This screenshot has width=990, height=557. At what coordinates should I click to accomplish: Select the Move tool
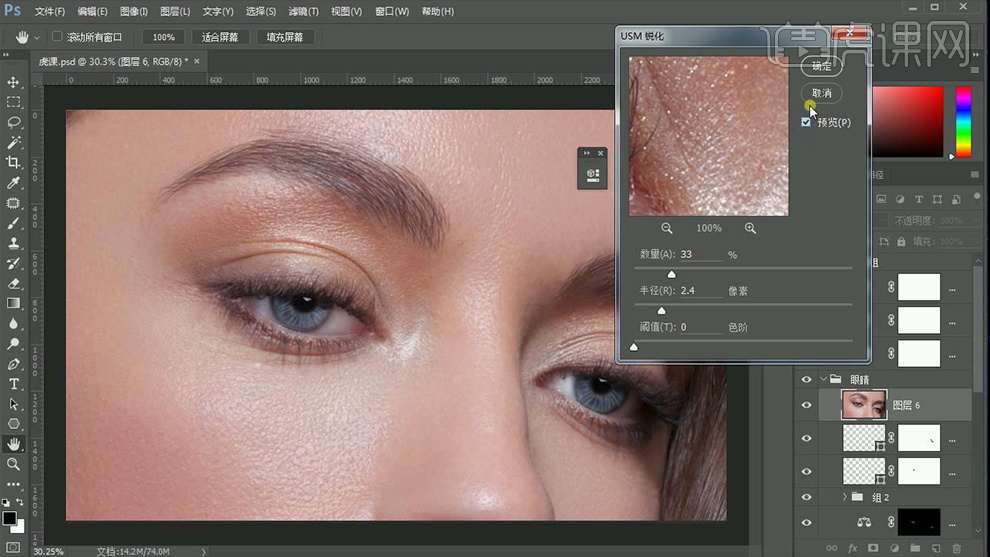[x=14, y=82]
